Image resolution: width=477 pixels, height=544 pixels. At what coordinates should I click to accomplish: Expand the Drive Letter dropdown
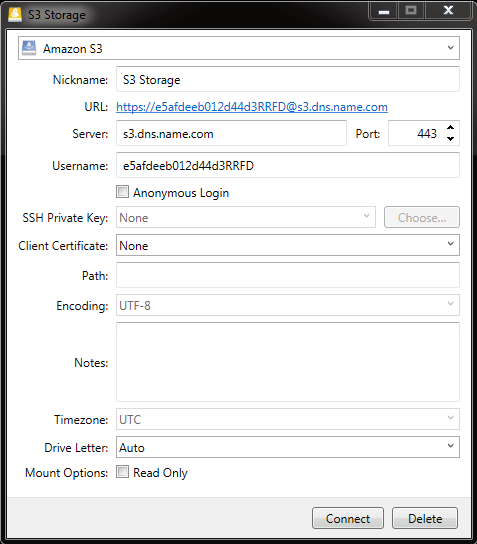click(x=288, y=447)
